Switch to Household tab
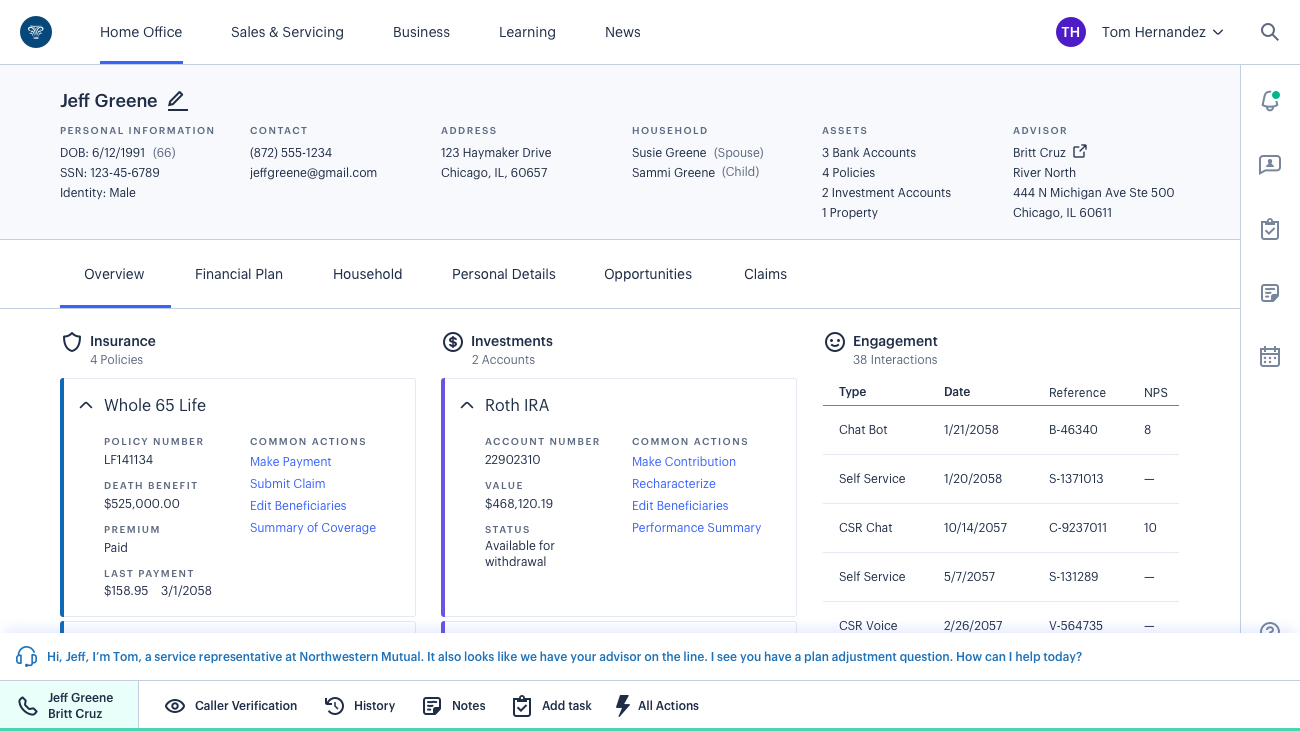Screen dimensions: 1300x731 click(x=368, y=274)
